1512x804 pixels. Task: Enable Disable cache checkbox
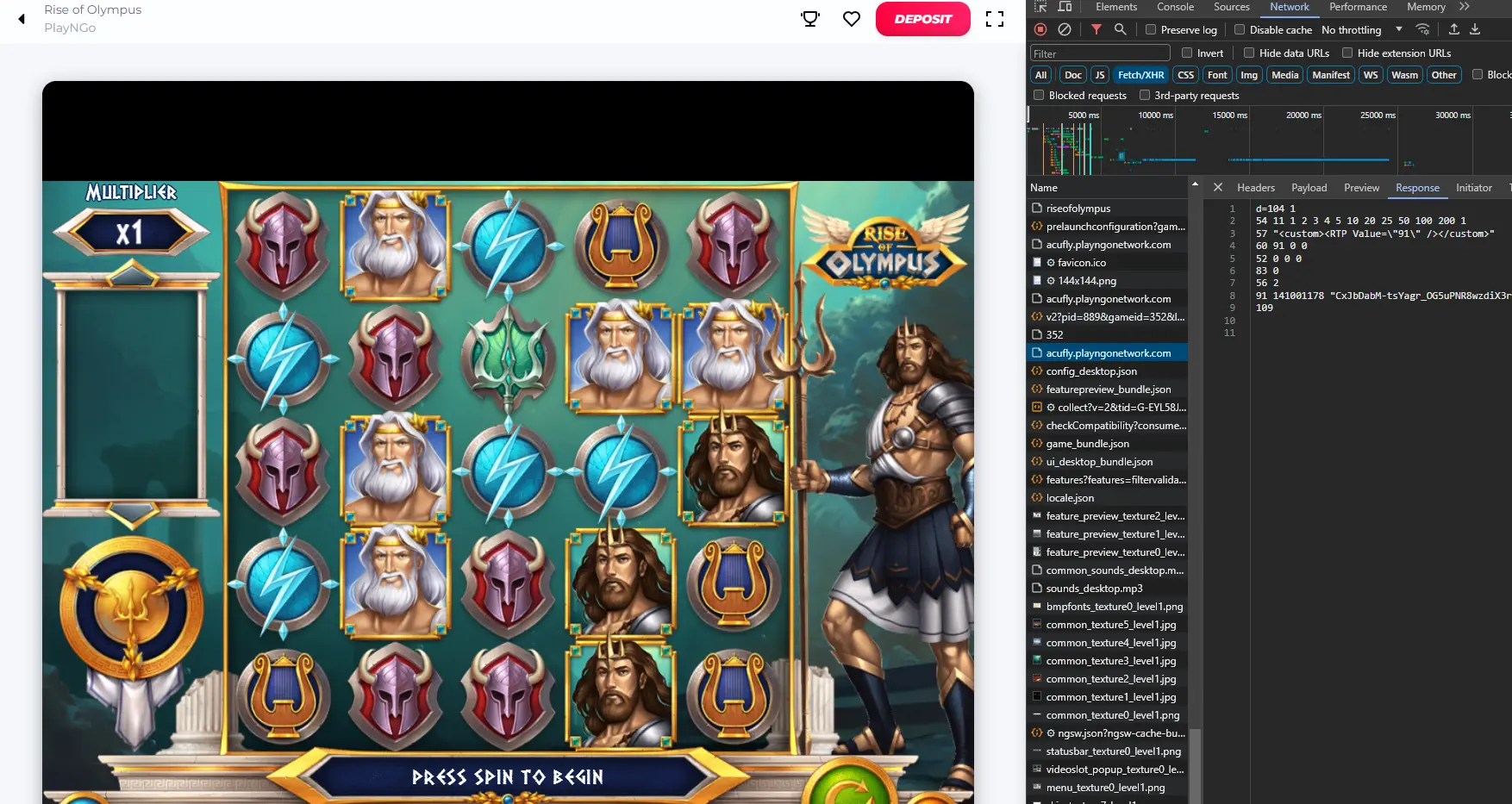1240,29
